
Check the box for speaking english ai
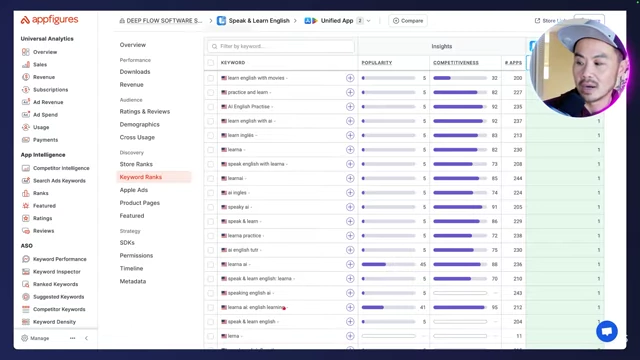click(x=211, y=293)
